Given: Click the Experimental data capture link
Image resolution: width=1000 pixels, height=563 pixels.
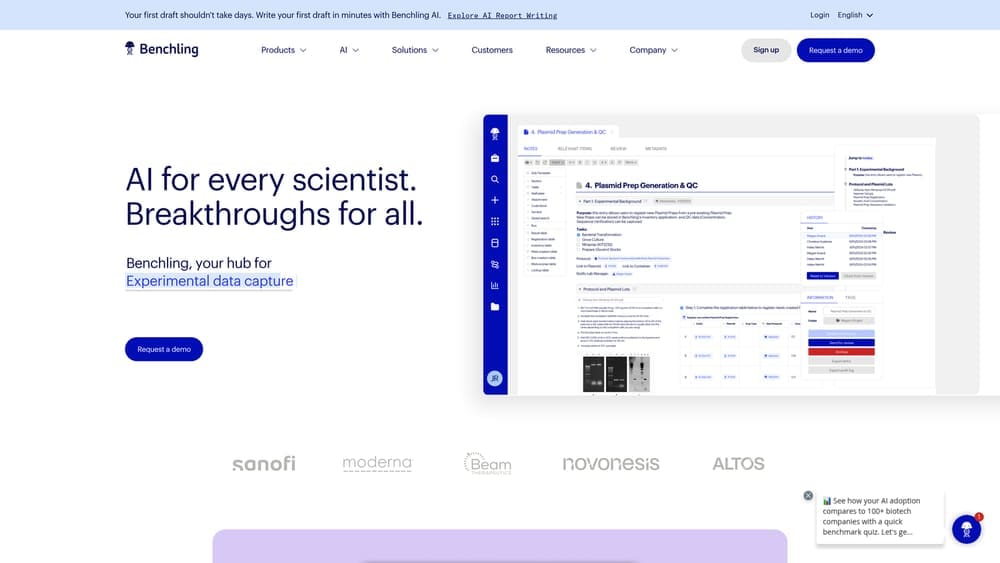Looking at the screenshot, I should pos(210,281).
